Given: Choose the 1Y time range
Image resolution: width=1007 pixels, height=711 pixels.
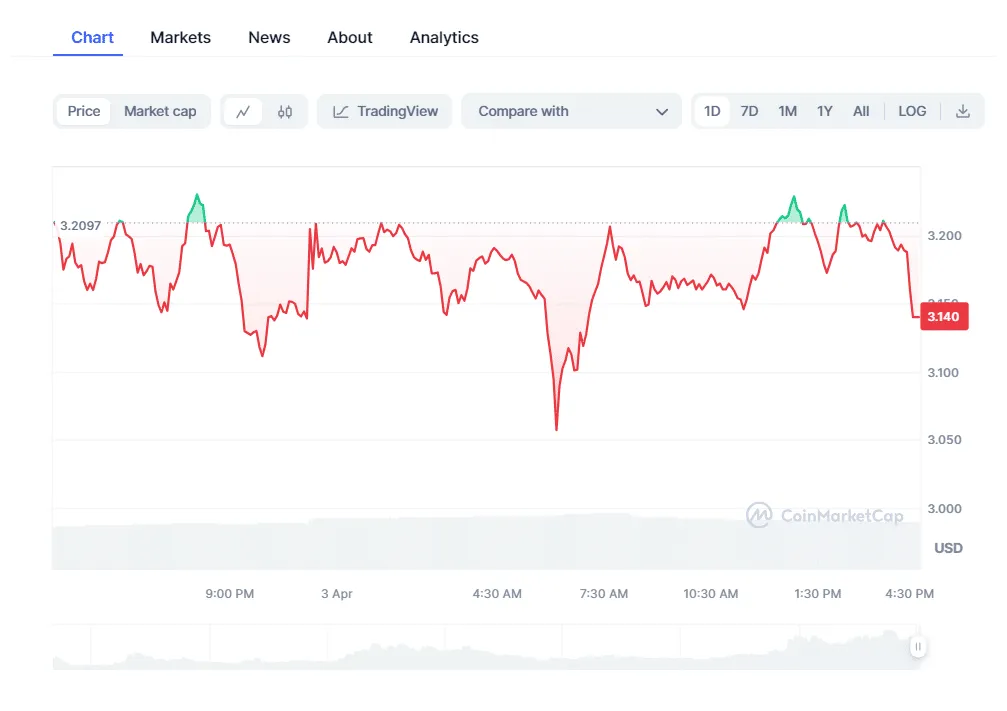Looking at the screenshot, I should click(824, 112).
